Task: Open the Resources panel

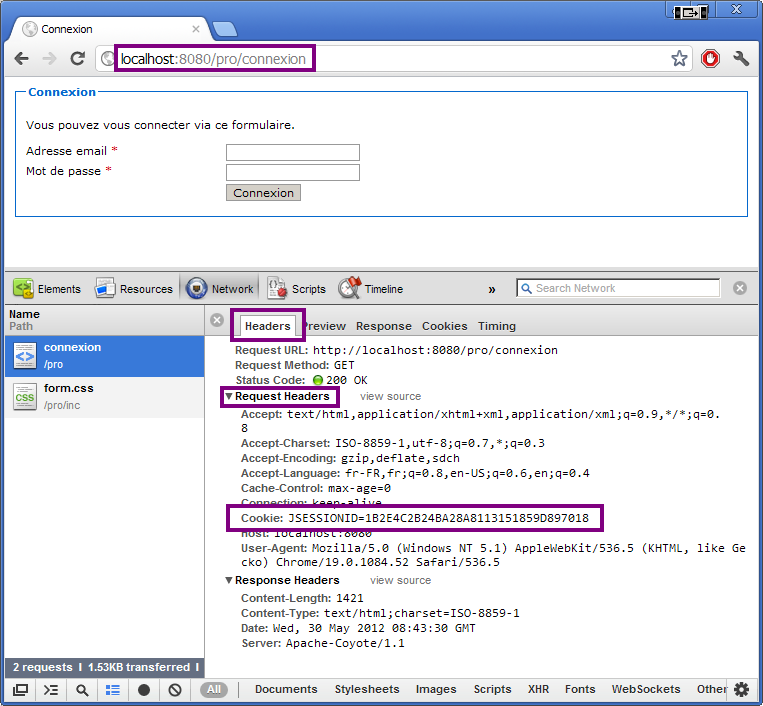Action: point(134,289)
